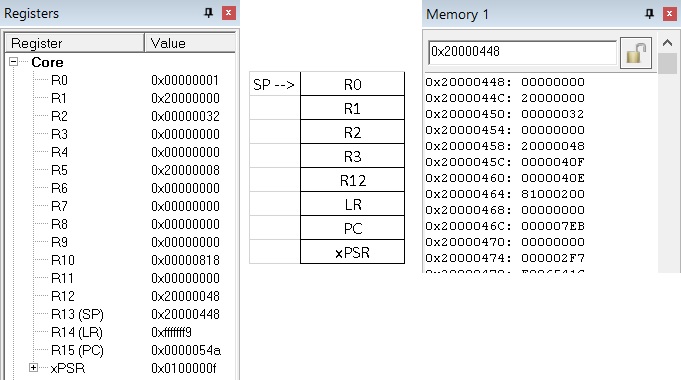This screenshot has width=681, height=380.
Task: Click the SP value 0x20000448 in Registers
Action: (x=185, y=314)
